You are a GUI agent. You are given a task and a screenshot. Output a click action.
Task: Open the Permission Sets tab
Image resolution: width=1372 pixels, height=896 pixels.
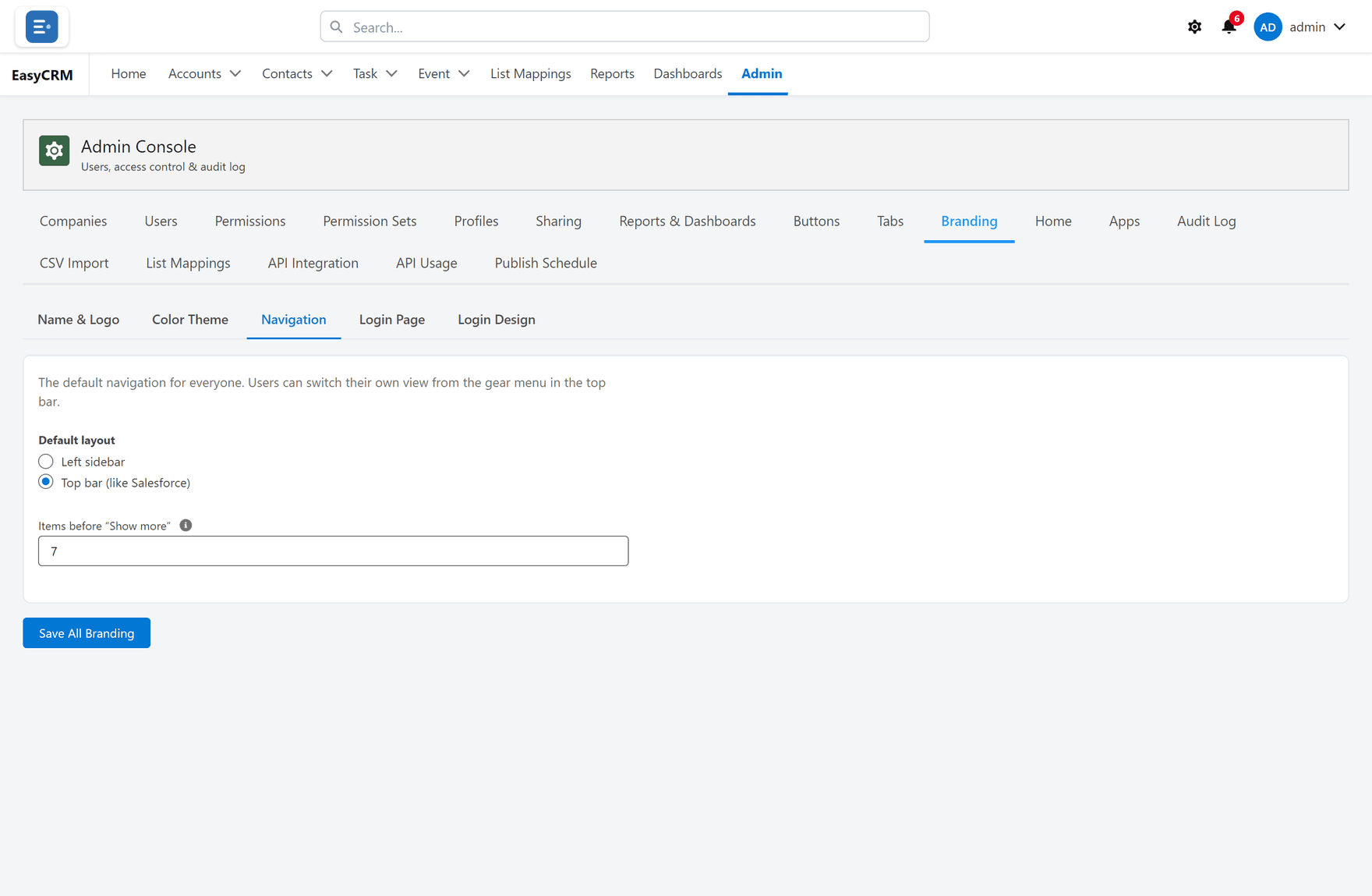coord(370,221)
